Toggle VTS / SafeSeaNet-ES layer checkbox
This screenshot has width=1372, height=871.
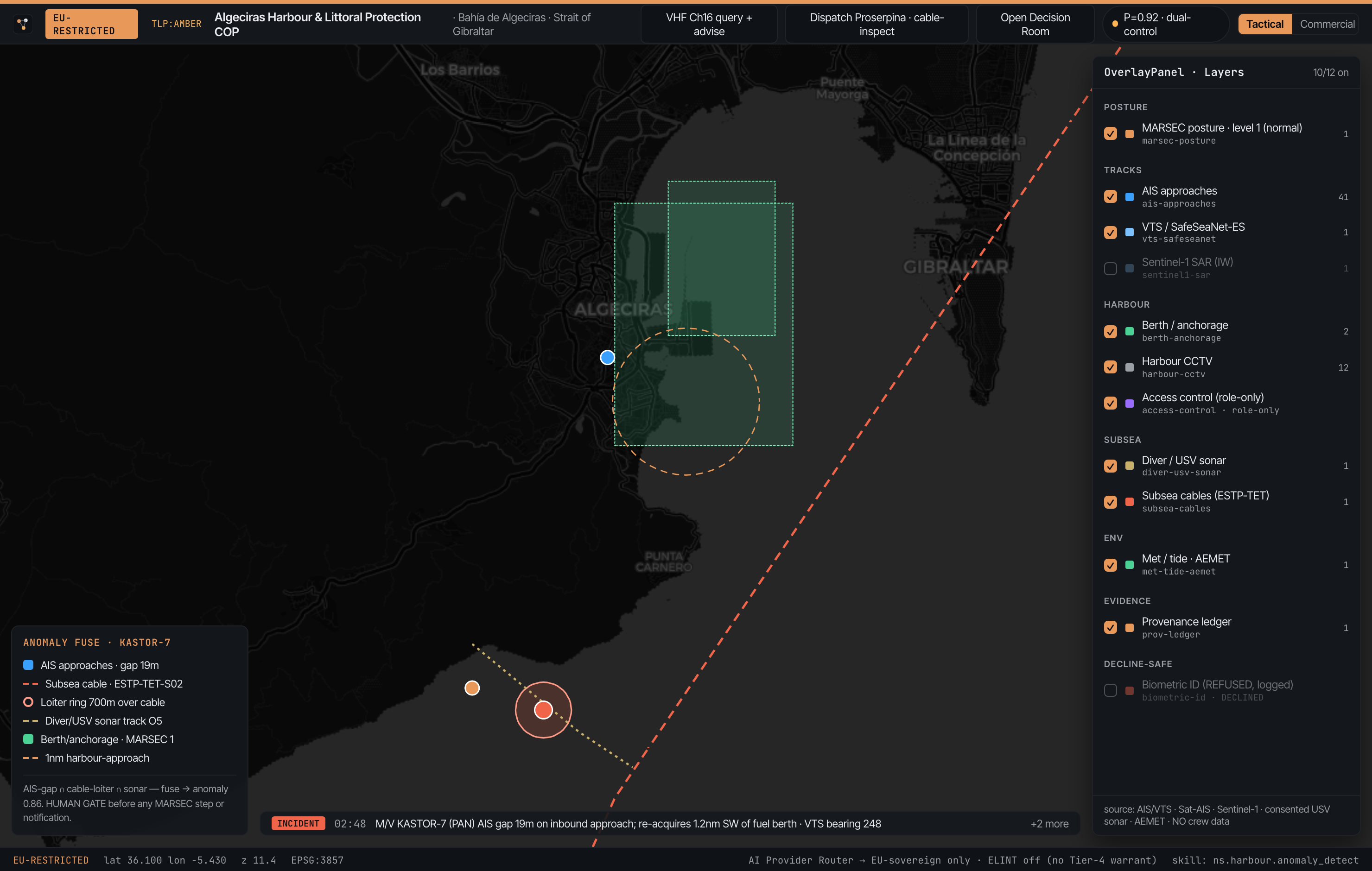(x=1111, y=233)
